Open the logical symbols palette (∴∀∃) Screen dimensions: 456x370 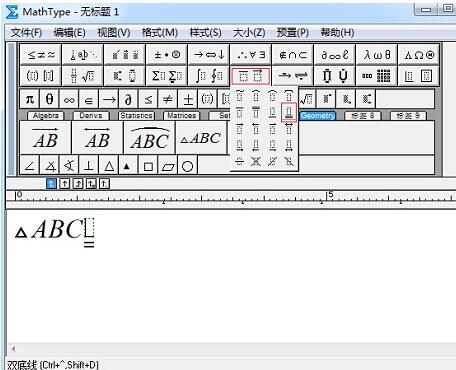(251, 55)
